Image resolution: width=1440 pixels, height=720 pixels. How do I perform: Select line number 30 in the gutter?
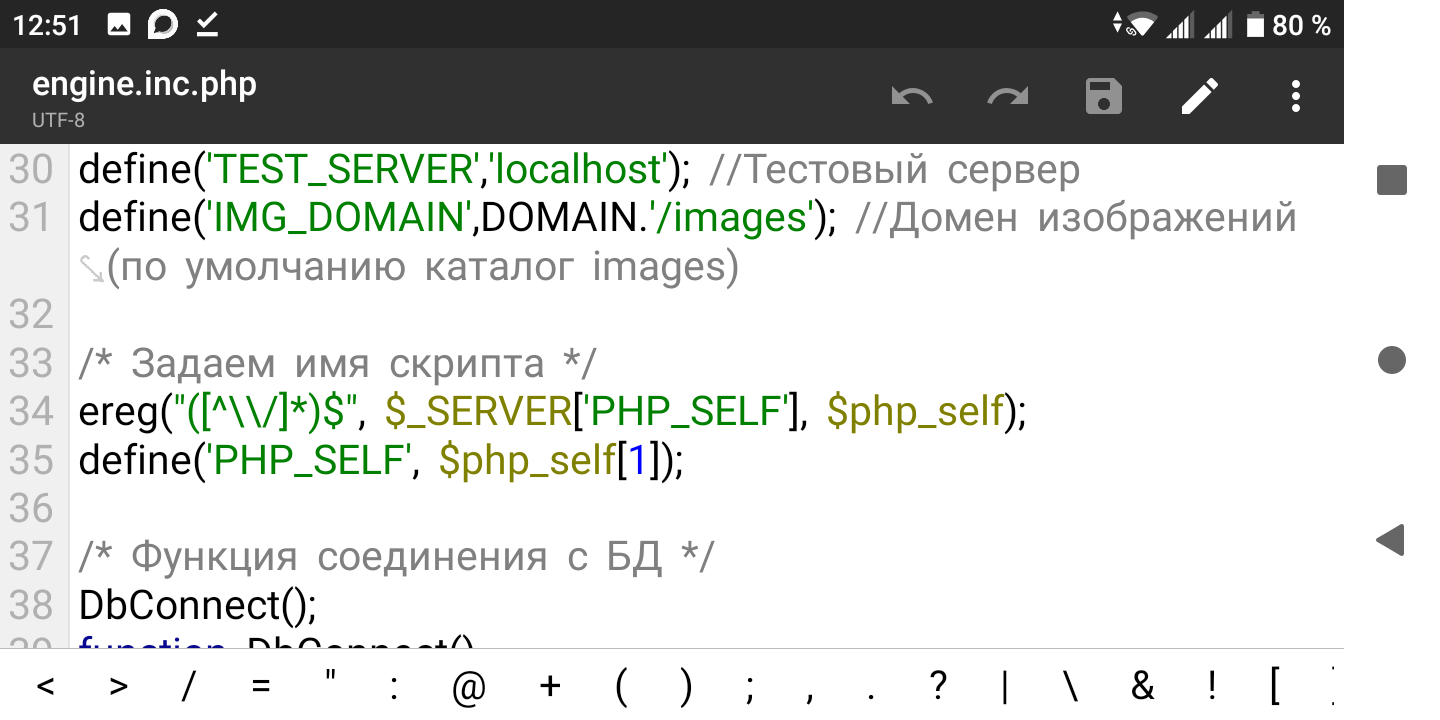pyautogui.click(x=31, y=170)
